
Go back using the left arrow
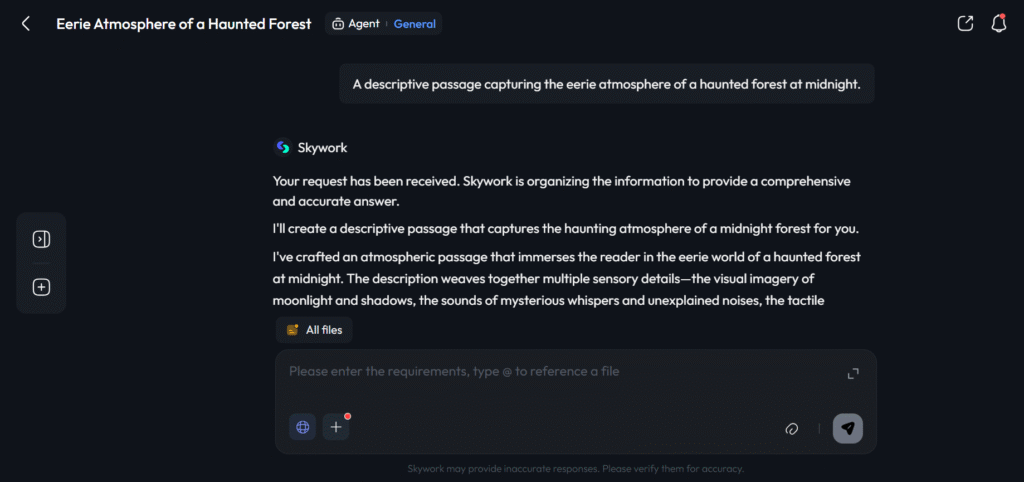click(x=26, y=24)
